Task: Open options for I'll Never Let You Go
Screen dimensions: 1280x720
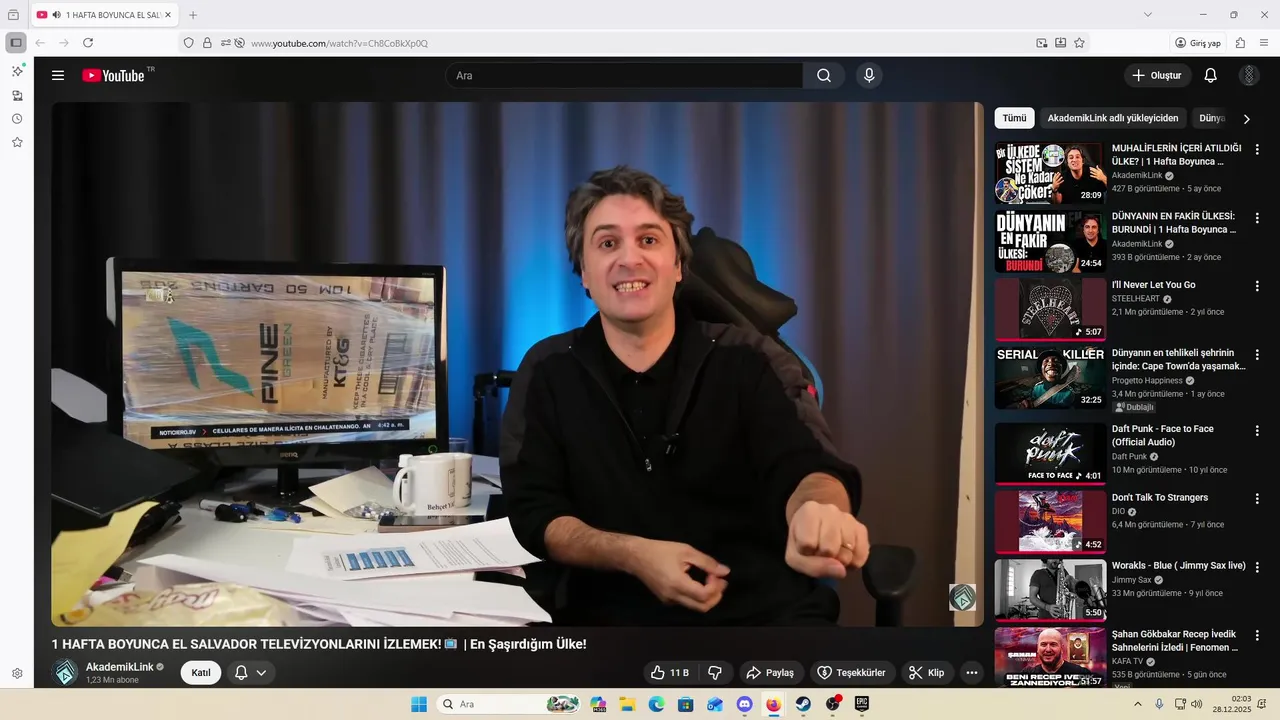Action: [1257, 286]
